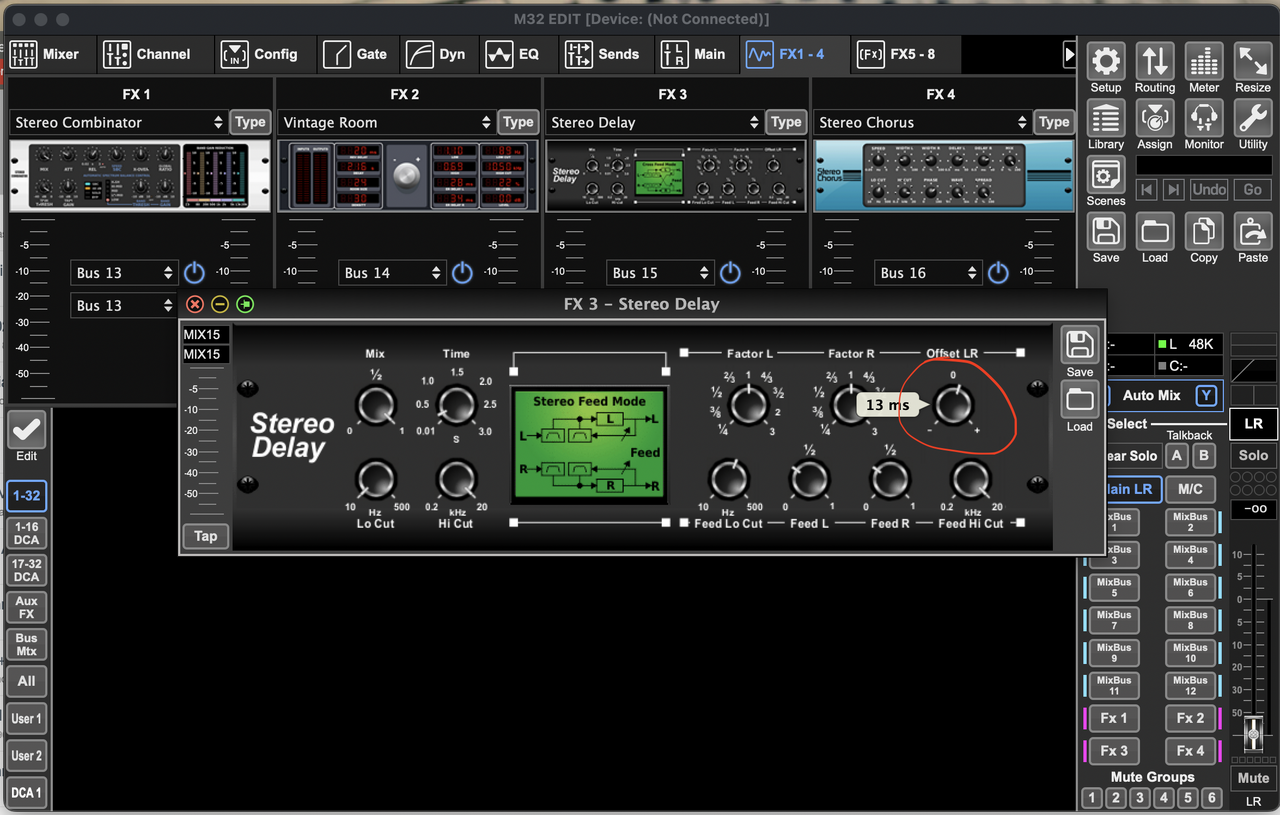The width and height of the screenshot is (1280, 815).
Task: Select the 1-16 DCA layer button
Action: [x=26, y=533]
